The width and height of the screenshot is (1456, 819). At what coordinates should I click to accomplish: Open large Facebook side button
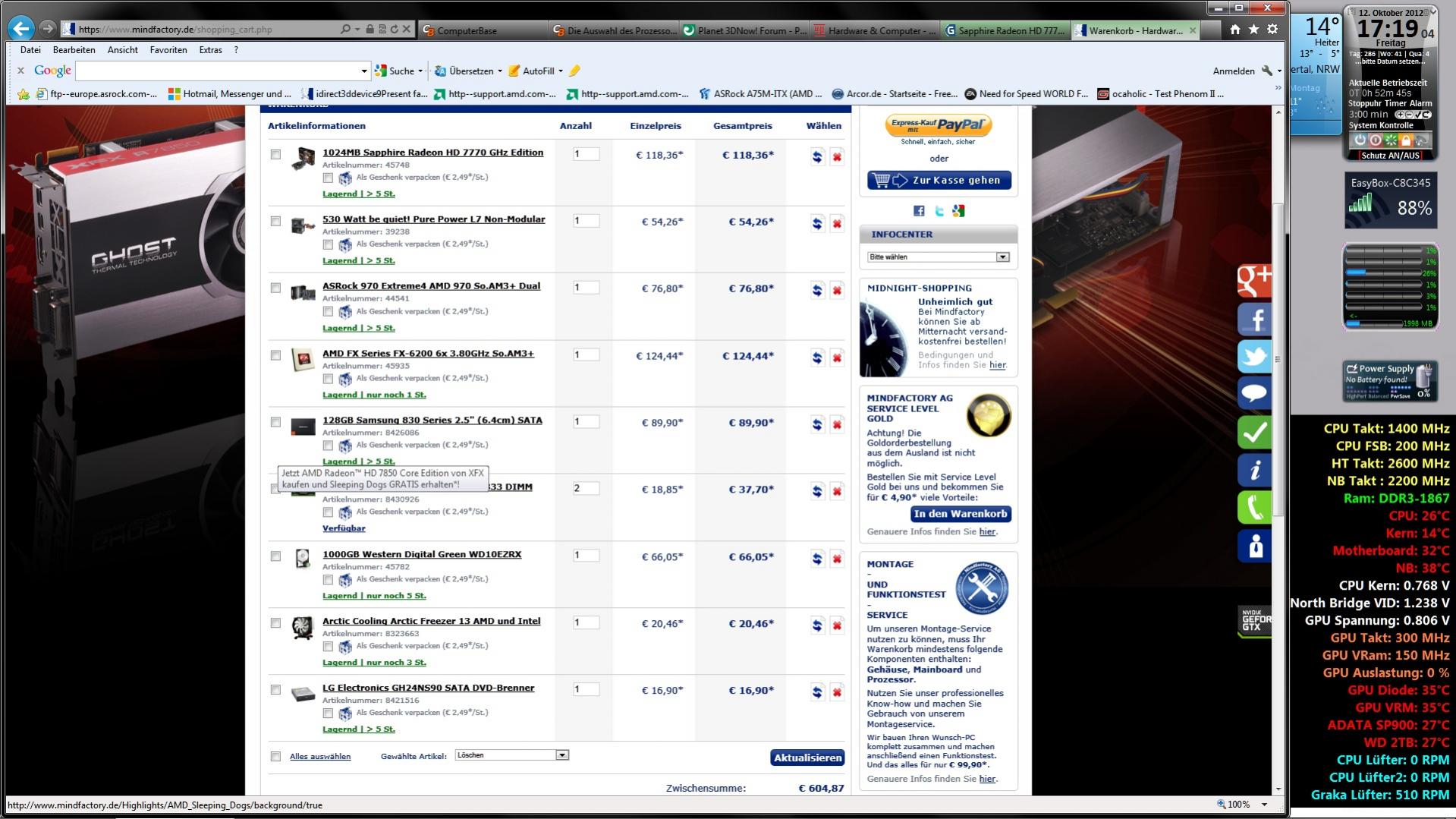1254,319
